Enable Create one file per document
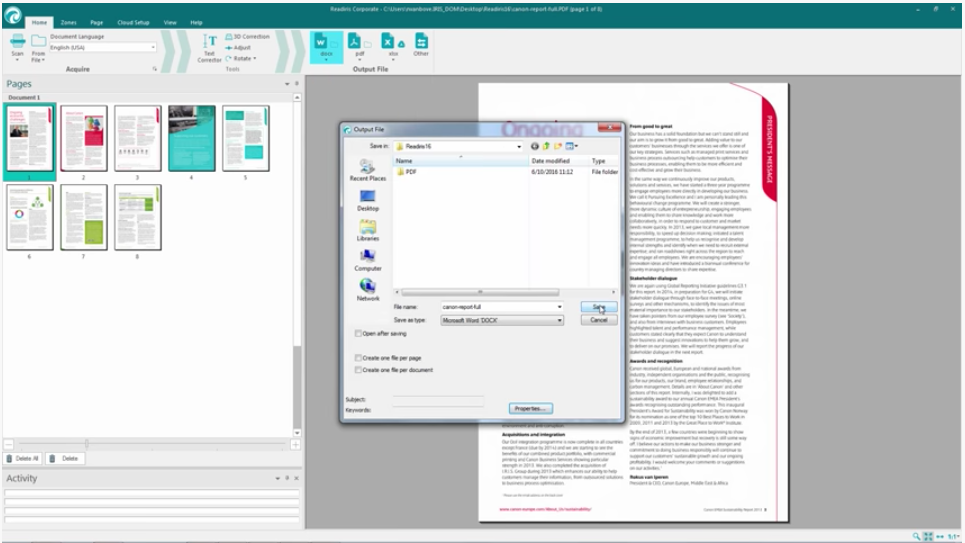Image resolution: width=965 pixels, height=543 pixels. click(x=358, y=370)
